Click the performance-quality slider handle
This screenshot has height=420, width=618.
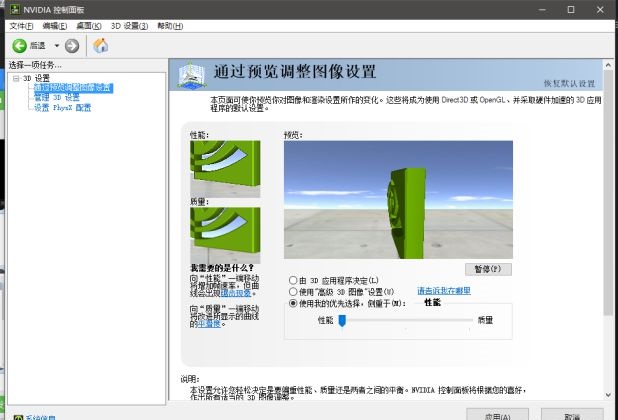(x=342, y=320)
